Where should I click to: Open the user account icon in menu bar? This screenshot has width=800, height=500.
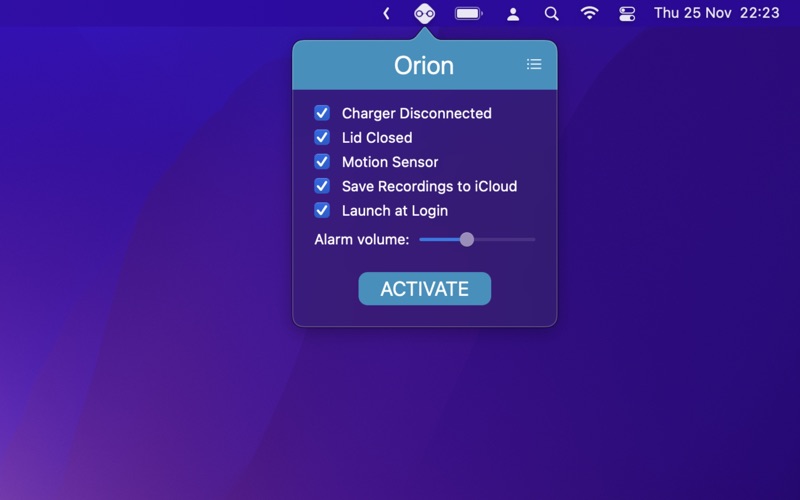pos(513,14)
